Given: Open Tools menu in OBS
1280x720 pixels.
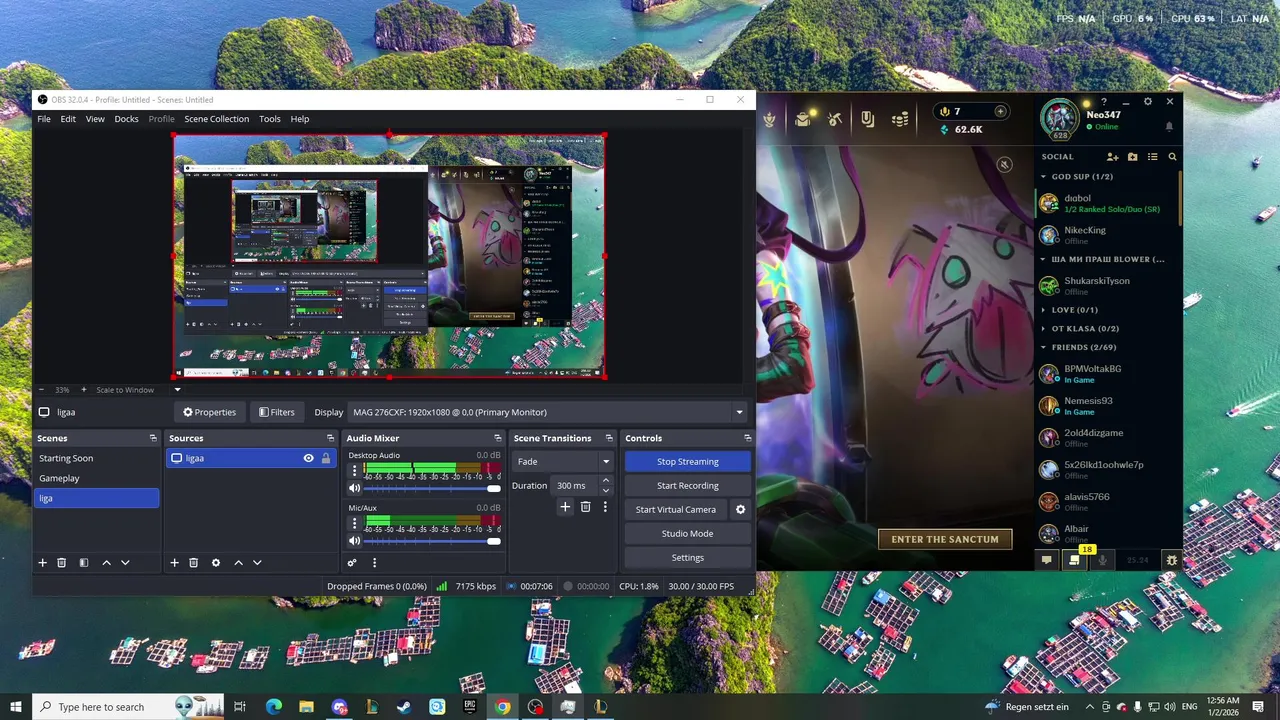Looking at the screenshot, I should (x=270, y=119).
